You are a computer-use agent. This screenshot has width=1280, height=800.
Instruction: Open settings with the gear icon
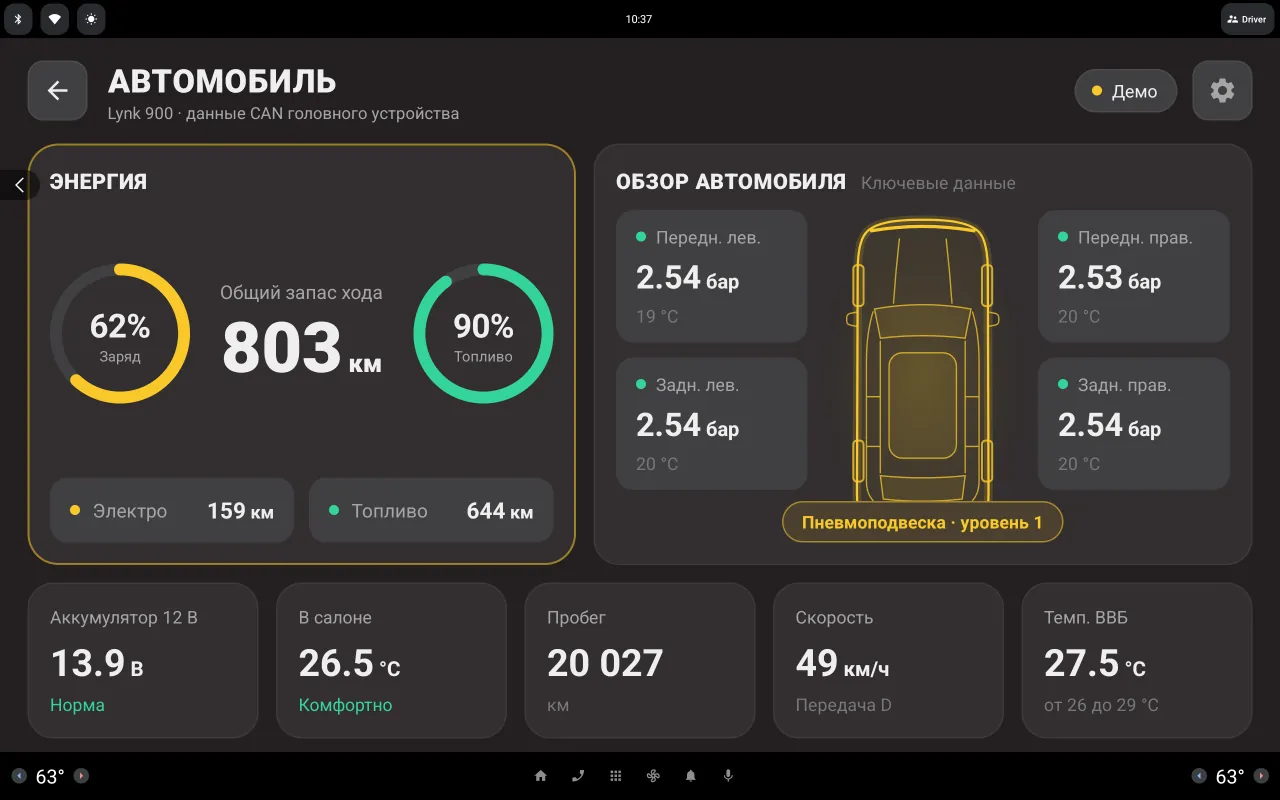pyautogui.click(x=1222, y=91)
